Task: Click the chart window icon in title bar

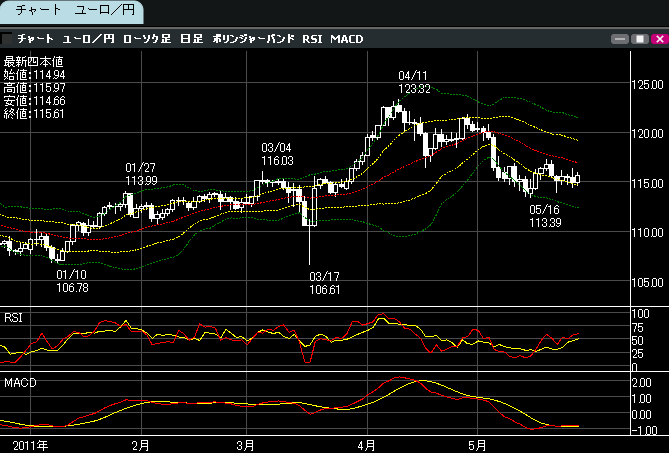Action: [8, 39]
